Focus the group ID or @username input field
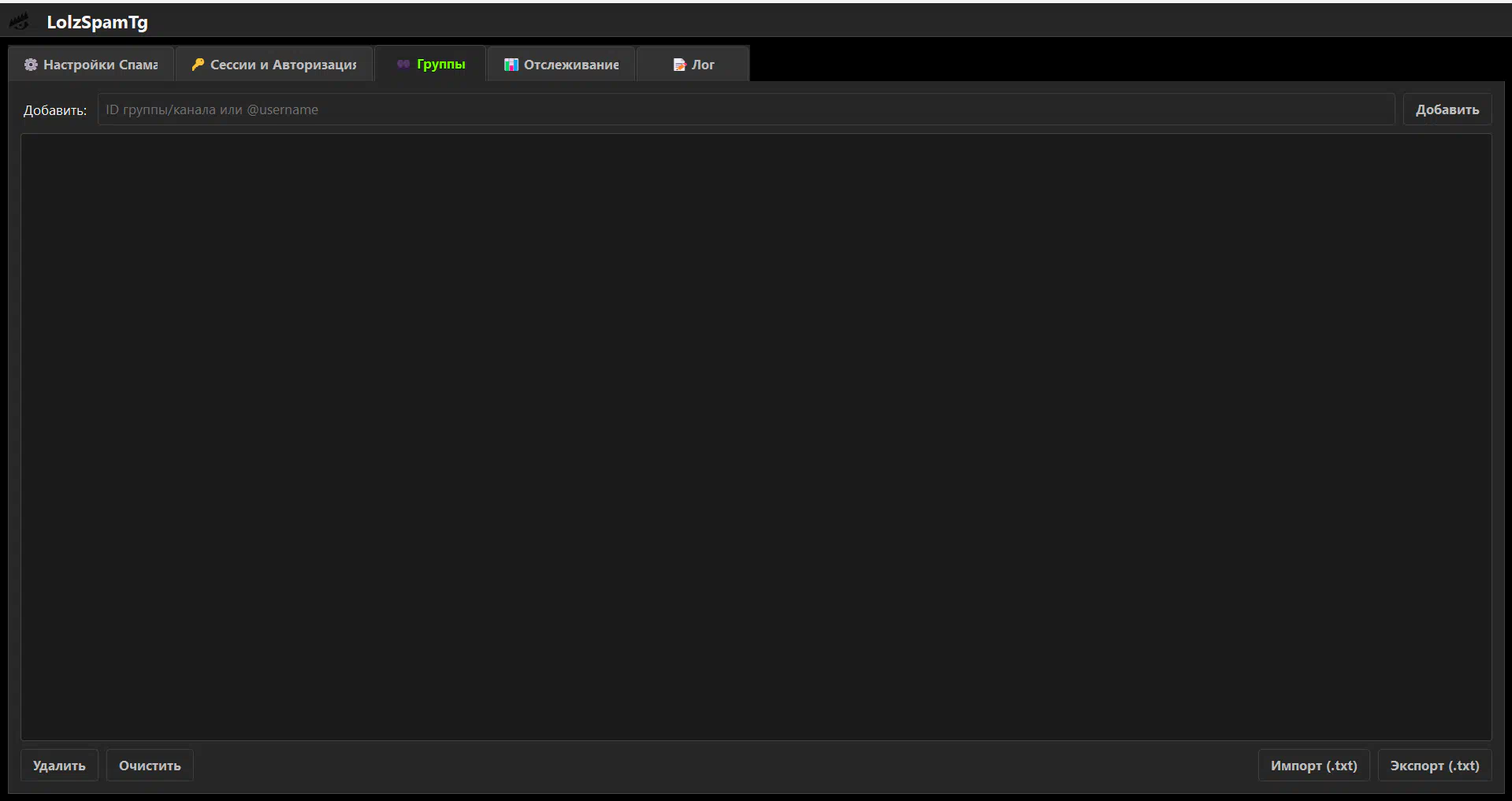1512x801 pixels. [745, 109]
